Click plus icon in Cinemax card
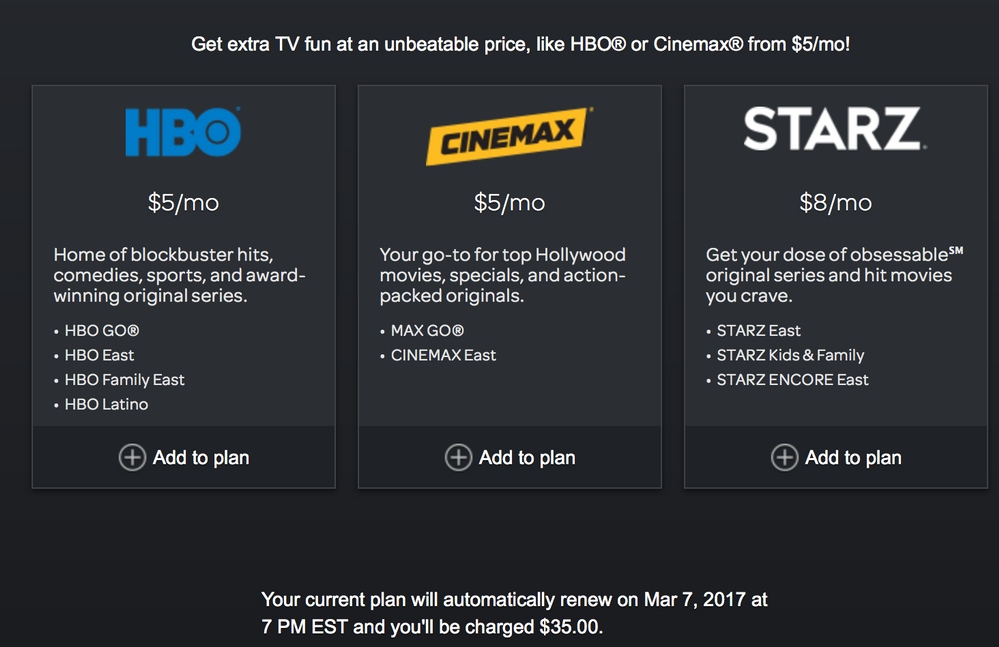999x647 pixels. 458,457
